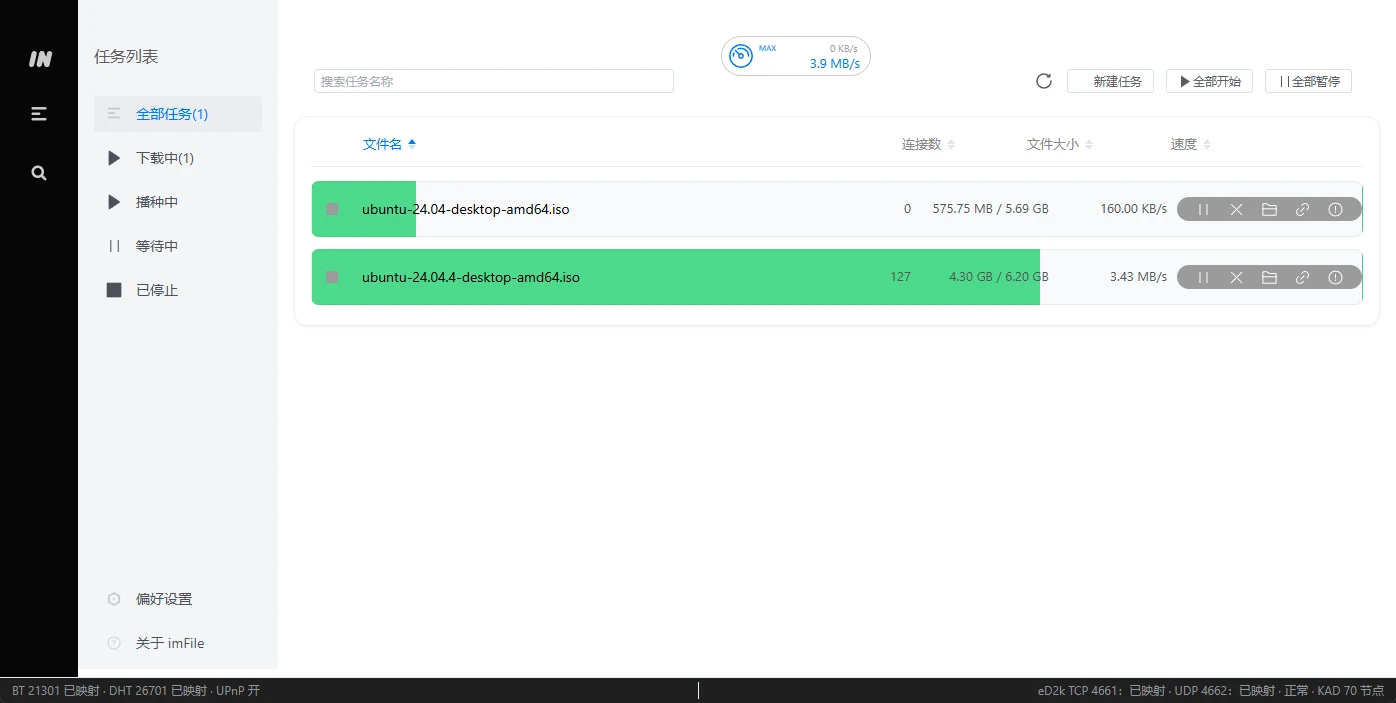Click the 全部开始 button
This screenshot has width=1396, height=703.
1209,81
